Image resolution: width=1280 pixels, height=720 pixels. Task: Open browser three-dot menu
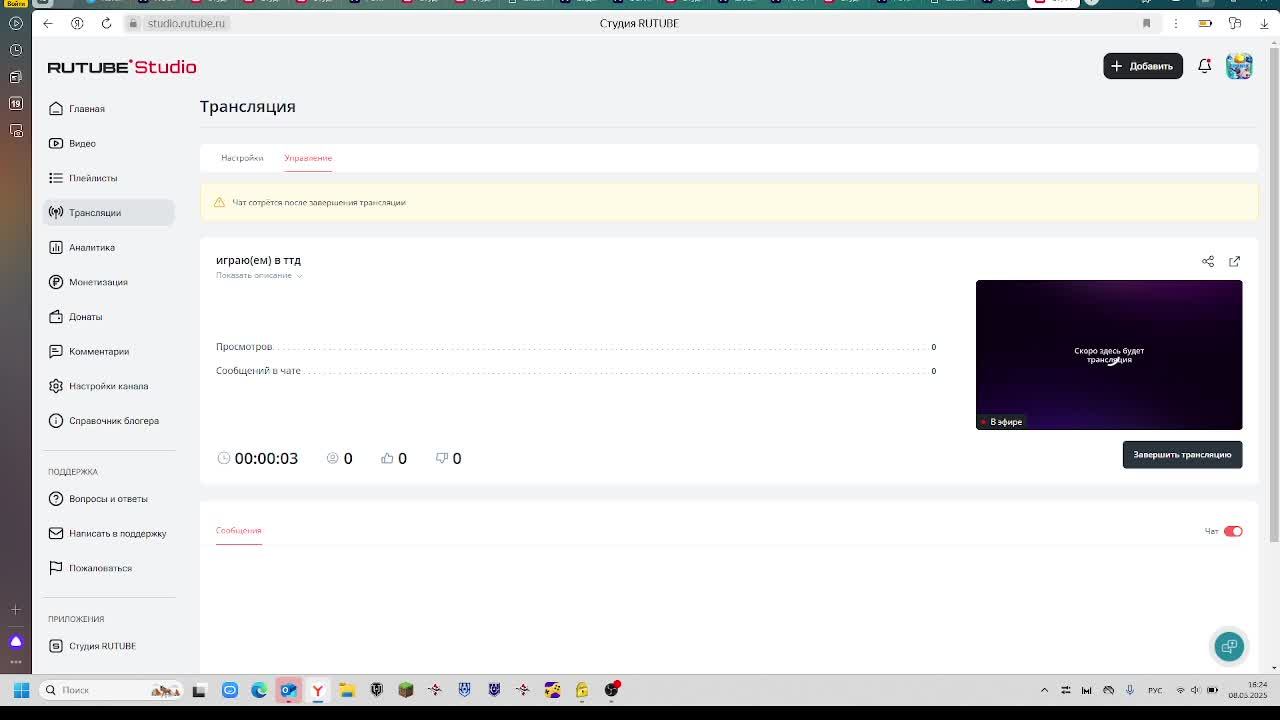pyautogui.click(x=1176, y=23)
